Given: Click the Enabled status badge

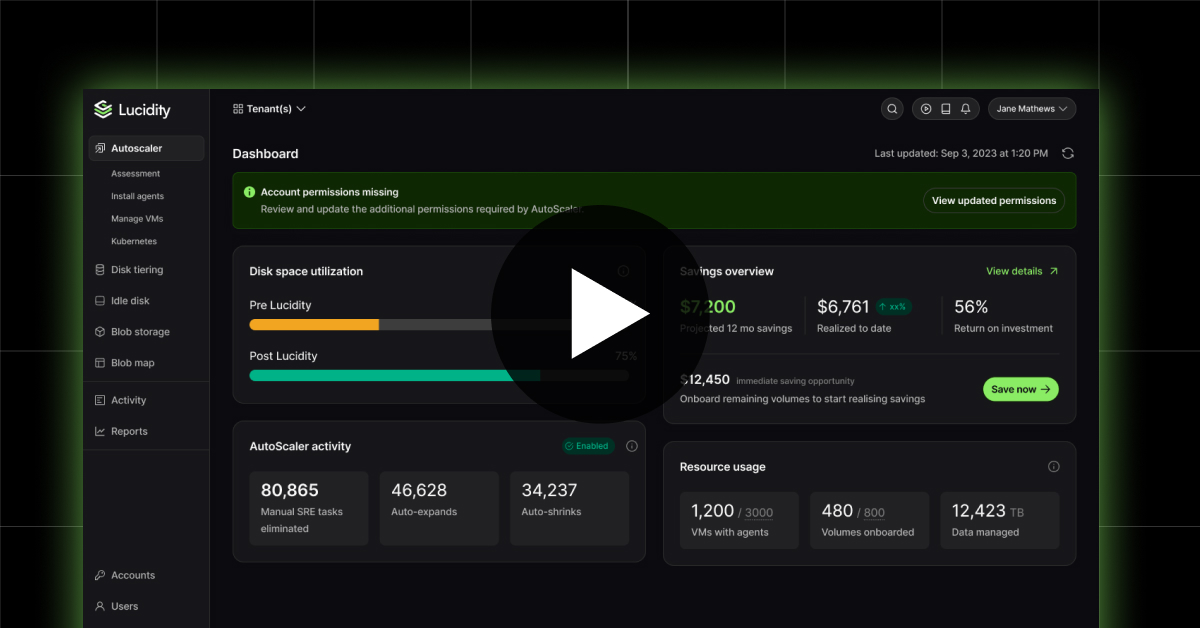Looking at the screenshot, I should pyautogui.click(x=587, y=446).
